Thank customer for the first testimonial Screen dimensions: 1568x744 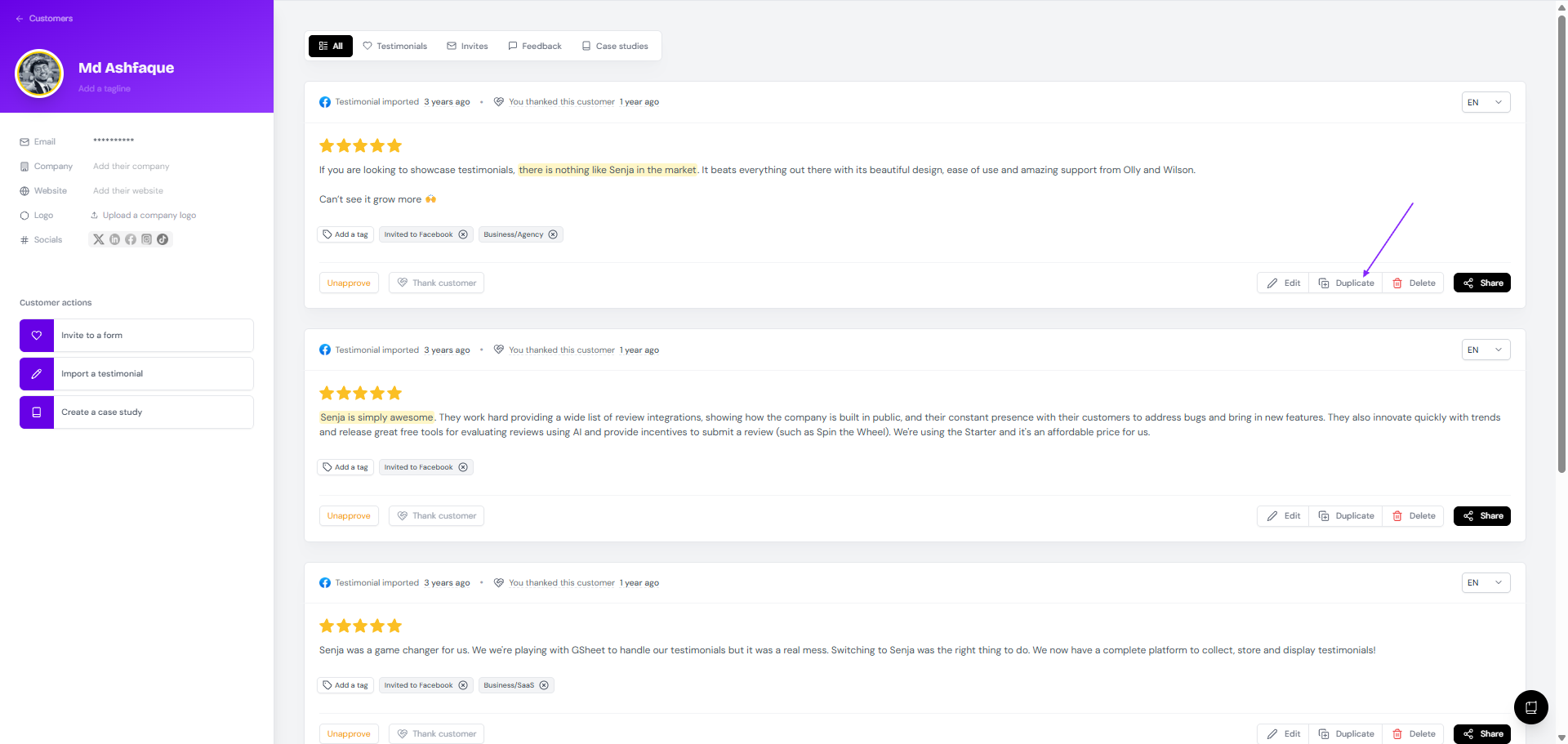tap(436, 283)
